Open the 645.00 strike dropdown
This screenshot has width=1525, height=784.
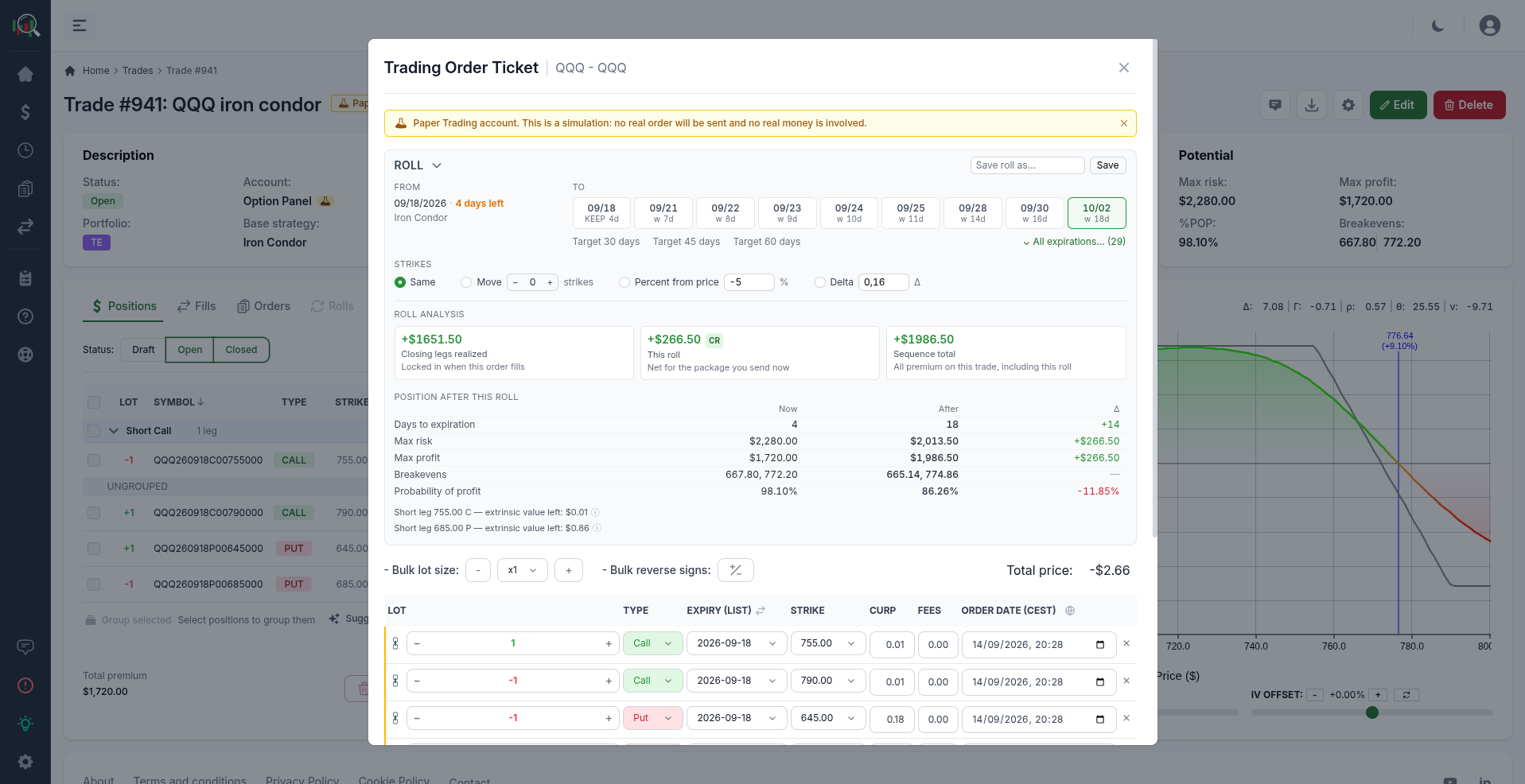828,718
